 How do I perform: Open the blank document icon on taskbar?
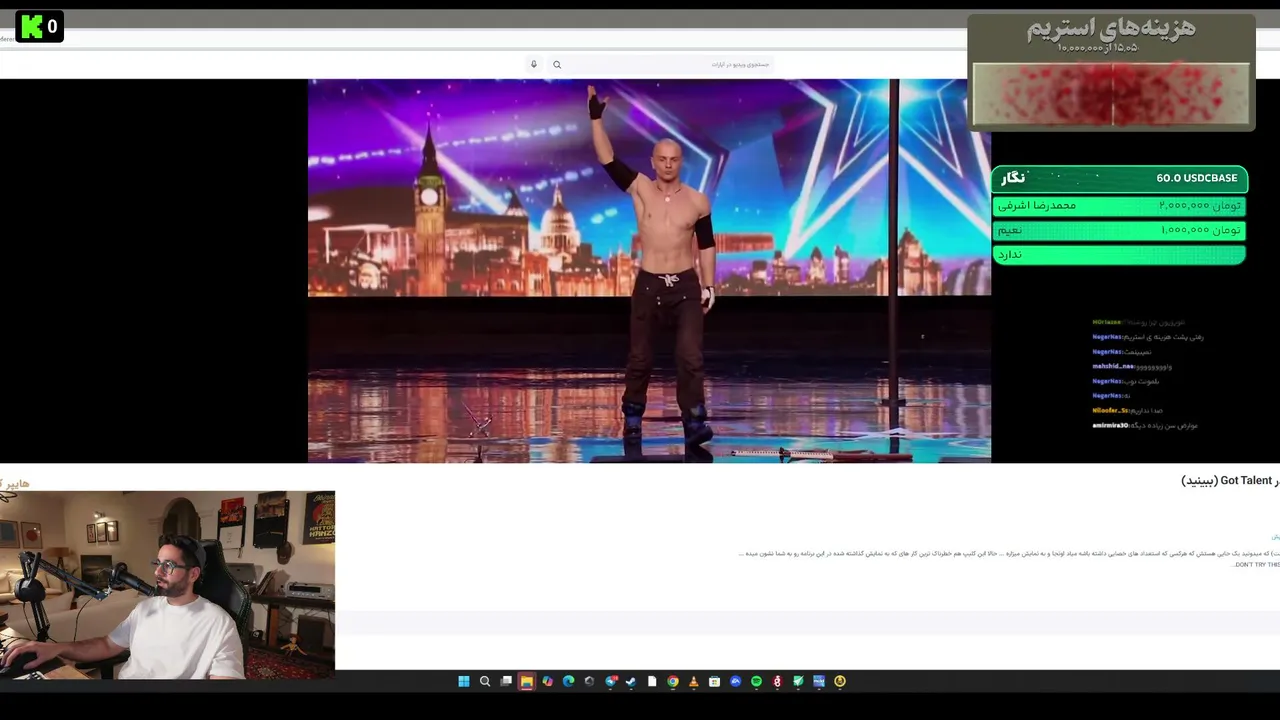652,682
